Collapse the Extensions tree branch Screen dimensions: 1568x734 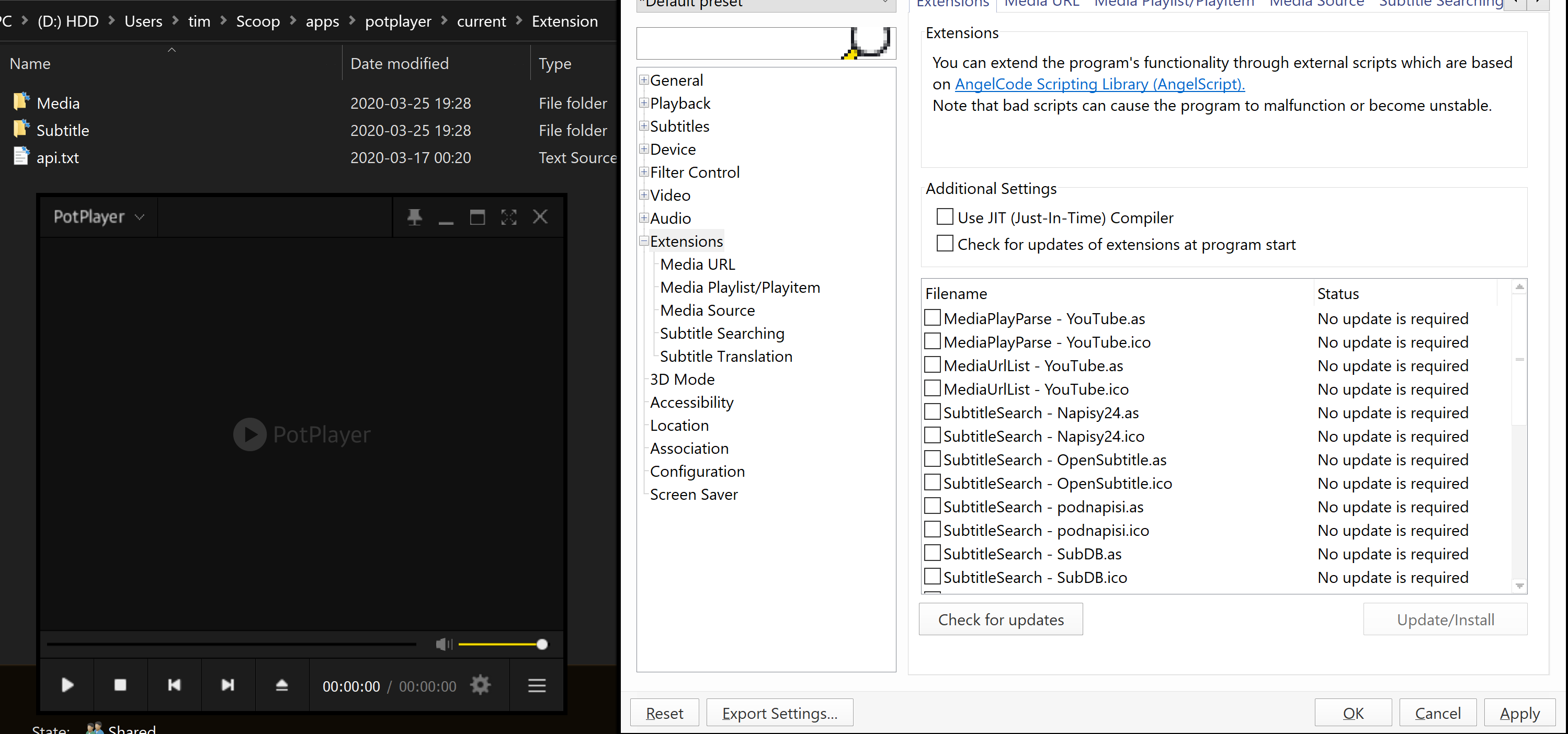coord(643,241)
